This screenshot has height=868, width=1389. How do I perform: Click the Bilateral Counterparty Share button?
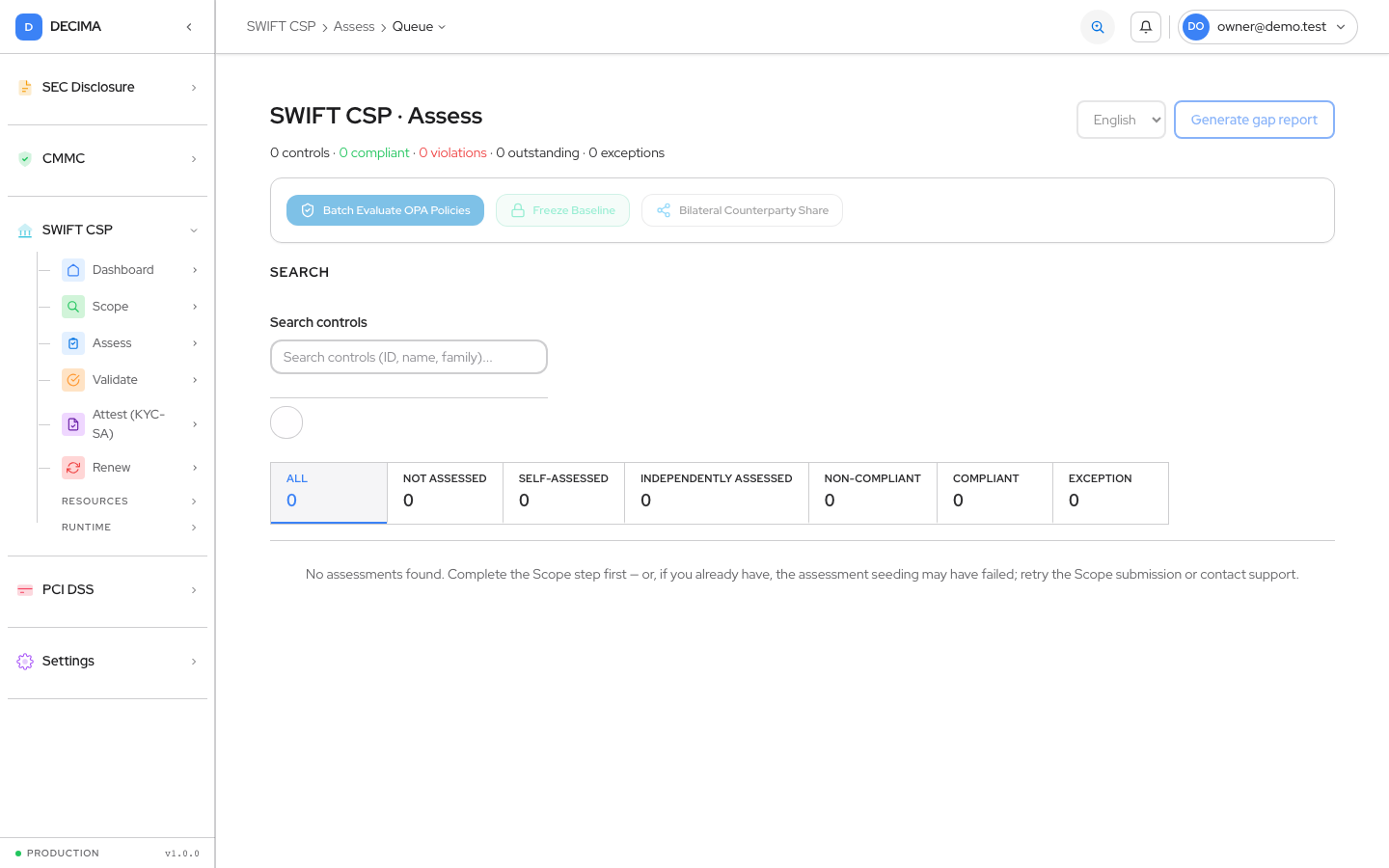coord(742,210)
